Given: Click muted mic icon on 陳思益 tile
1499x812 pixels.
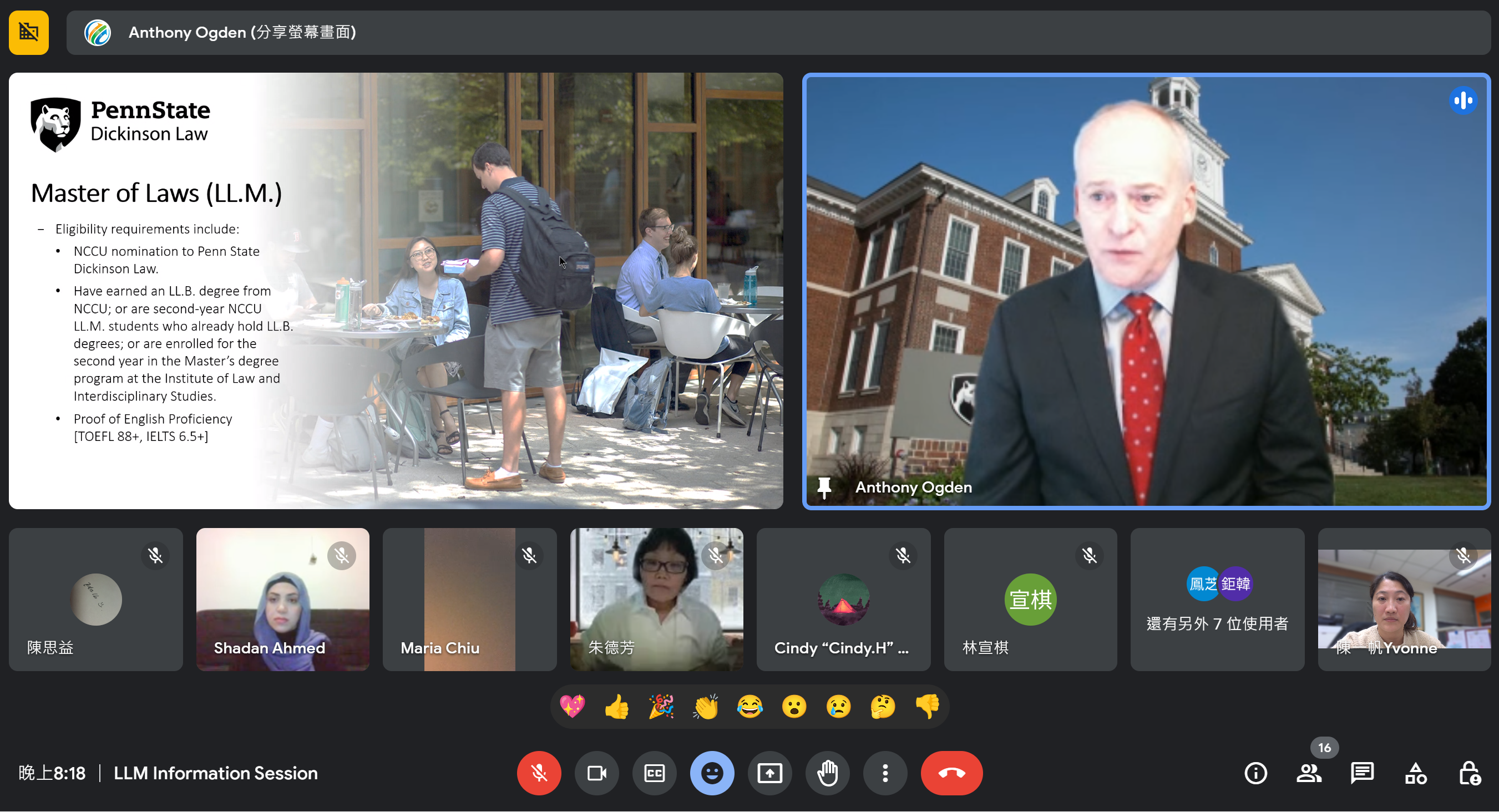Looking at the screenshot, I should 155,556.
